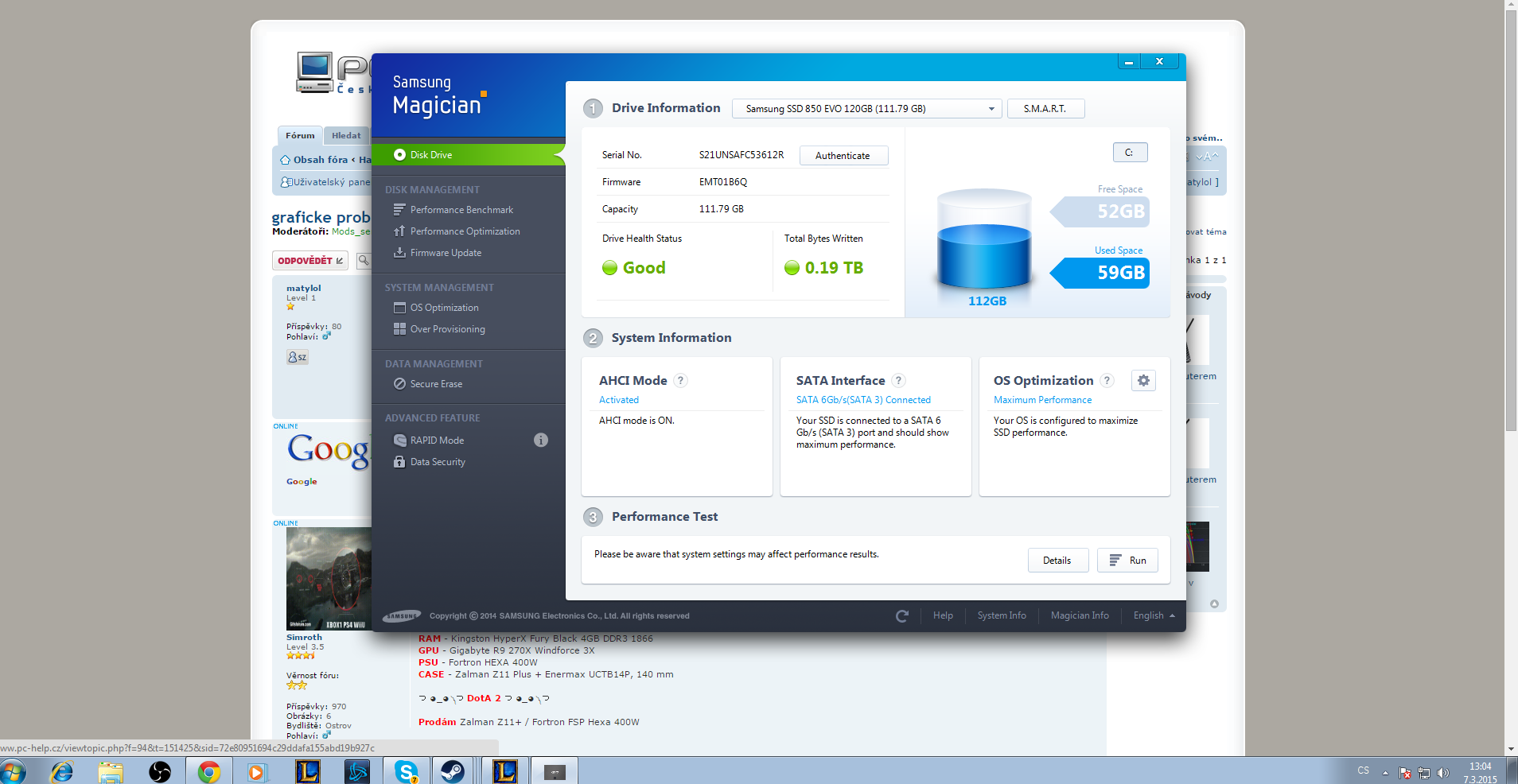Open Action Center flag tray icon

[1405, 773]
